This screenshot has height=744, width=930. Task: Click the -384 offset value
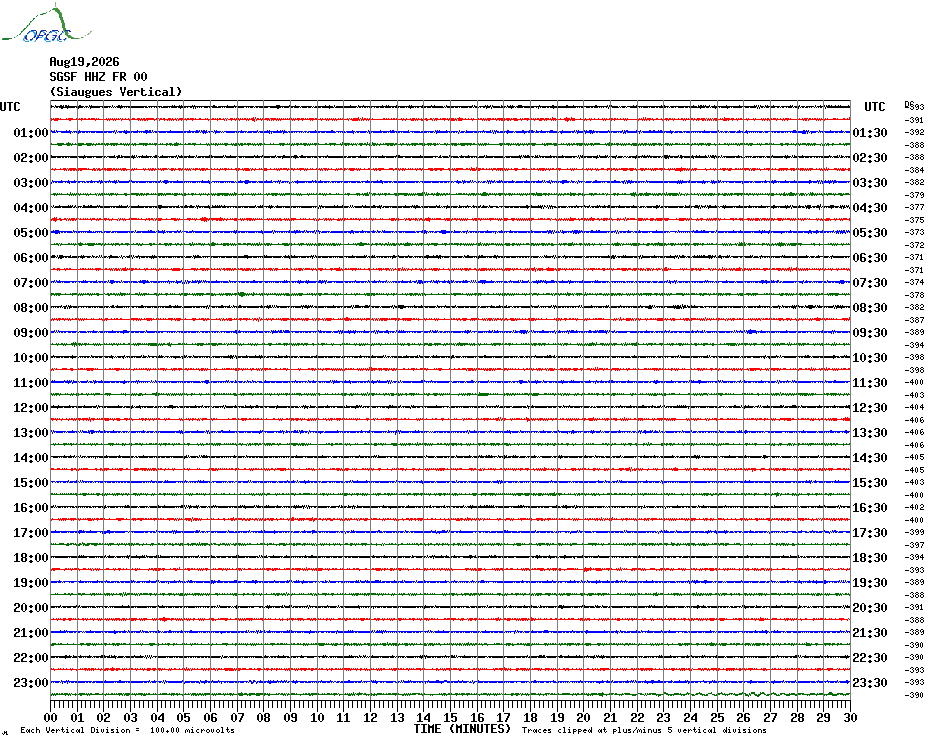click(915, 170)
